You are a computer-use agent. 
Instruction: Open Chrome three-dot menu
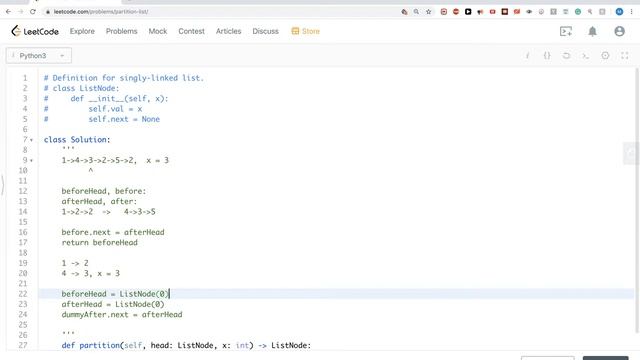631,12
